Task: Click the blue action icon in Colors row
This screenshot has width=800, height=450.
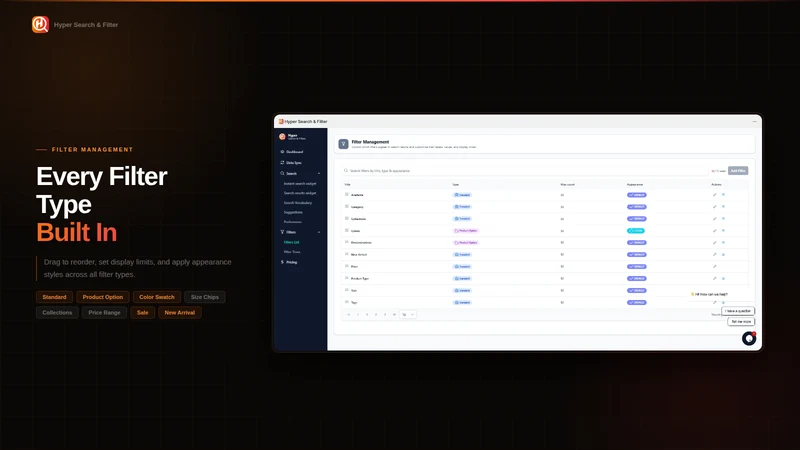Action: pos(723,231)
